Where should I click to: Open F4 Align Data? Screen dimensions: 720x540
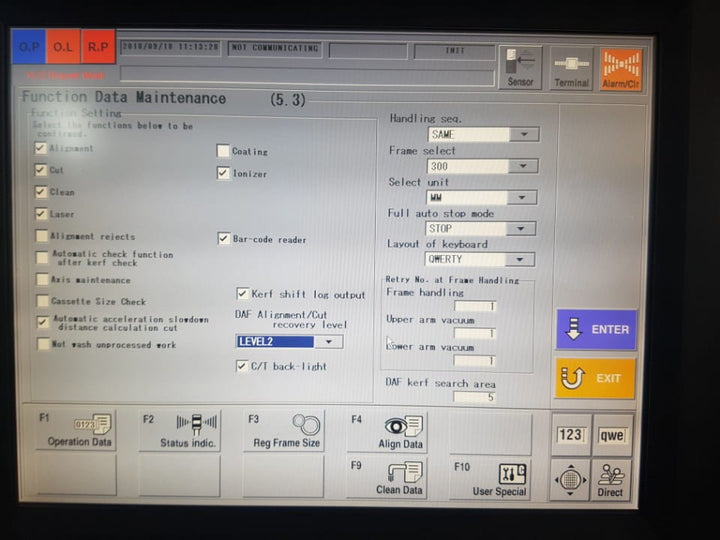(387, 430)
